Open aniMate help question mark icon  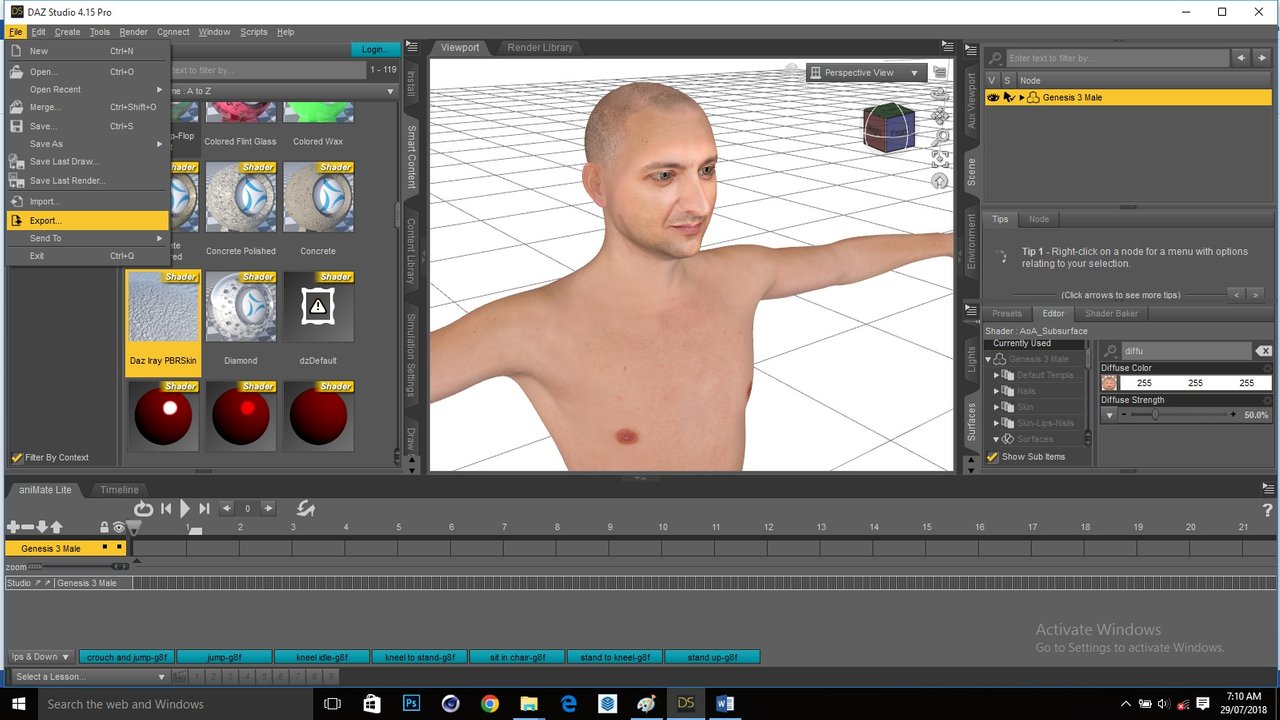pos(1267,510)
